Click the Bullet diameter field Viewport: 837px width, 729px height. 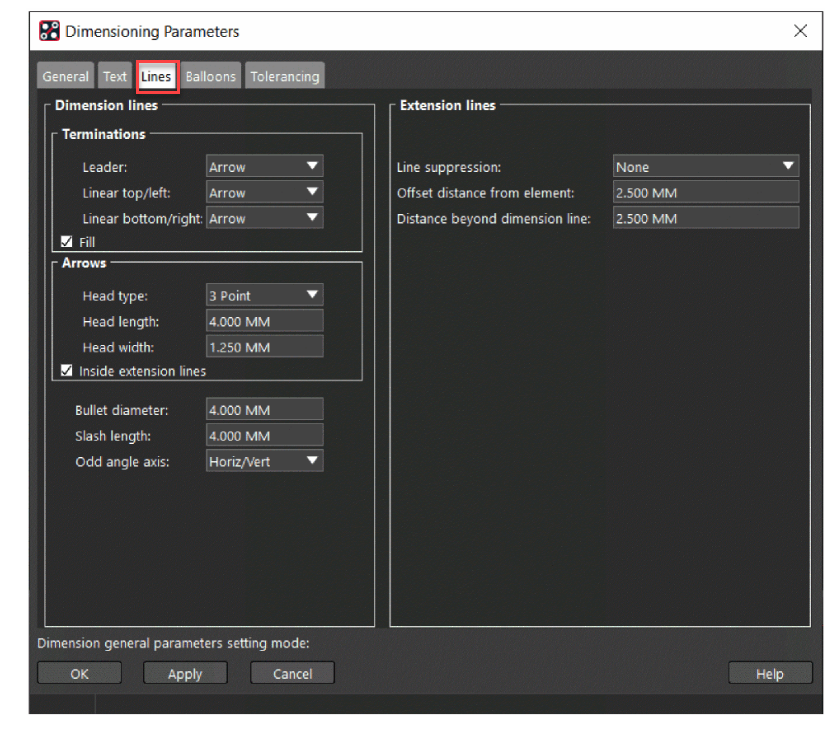point(265,410)
